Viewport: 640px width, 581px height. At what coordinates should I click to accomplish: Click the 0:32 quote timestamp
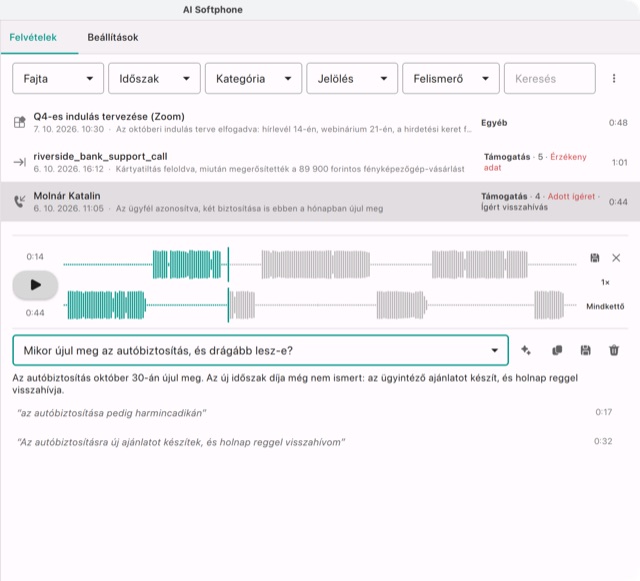[x=603, y=441]
